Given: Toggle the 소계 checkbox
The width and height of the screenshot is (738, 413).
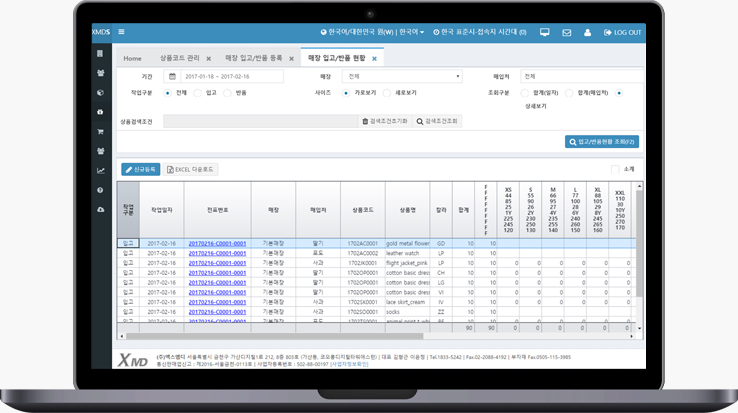Looking at the screenshot, I should pos(615,169).
